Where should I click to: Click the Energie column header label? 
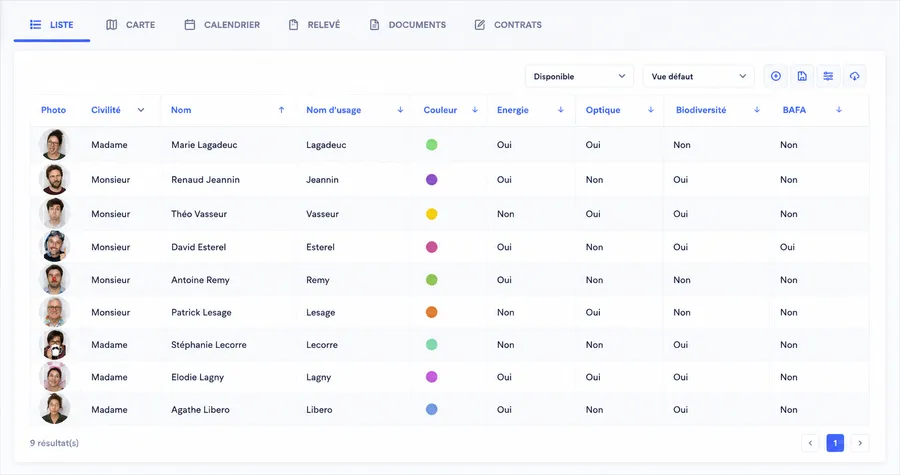click(x=513, y=110)
